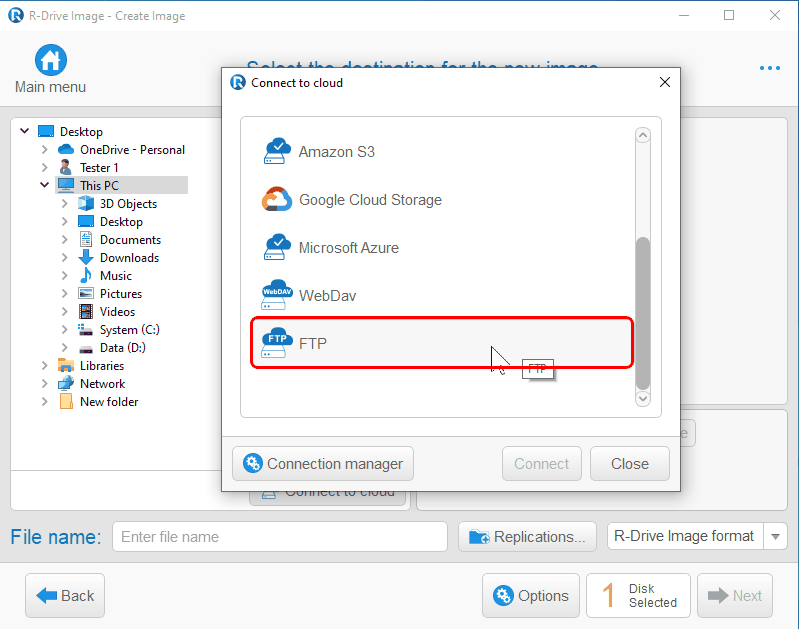
Task: Open the Replications dialog
Action: 527,536
